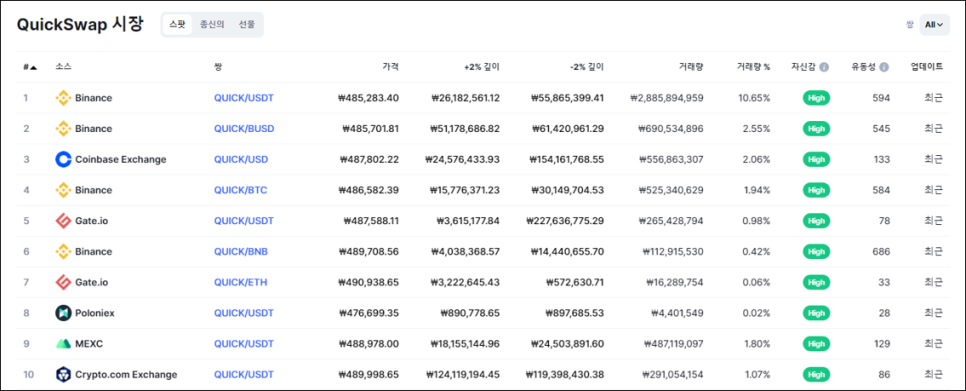The width and height of the screenshot is (966, 391).
Task: Click the Binance logo in row 1
Action: 63,98
